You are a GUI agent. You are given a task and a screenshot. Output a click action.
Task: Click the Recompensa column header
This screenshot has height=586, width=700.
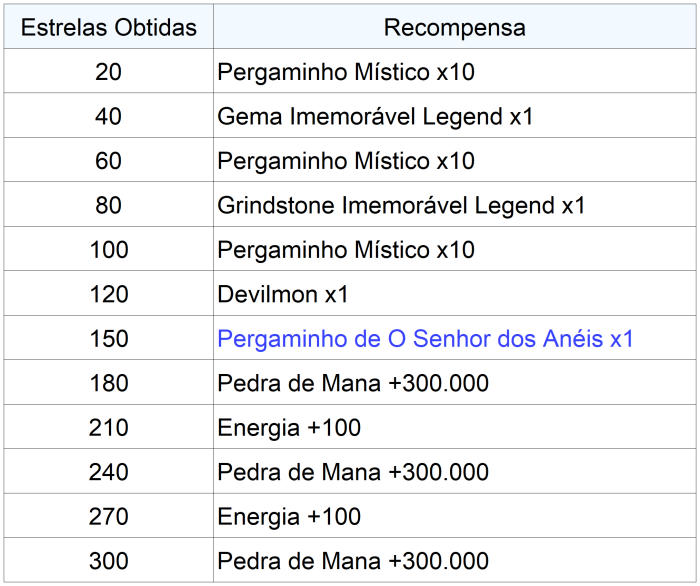click(454, 27)
